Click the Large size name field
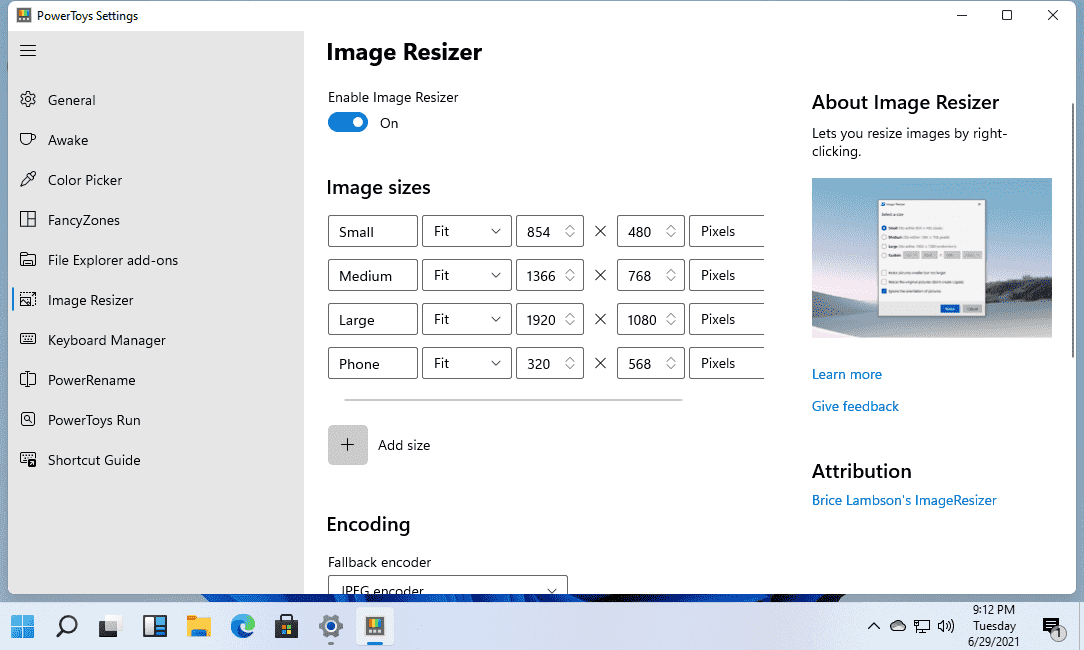Viewport: 1084px width, 650px height. 373,319
